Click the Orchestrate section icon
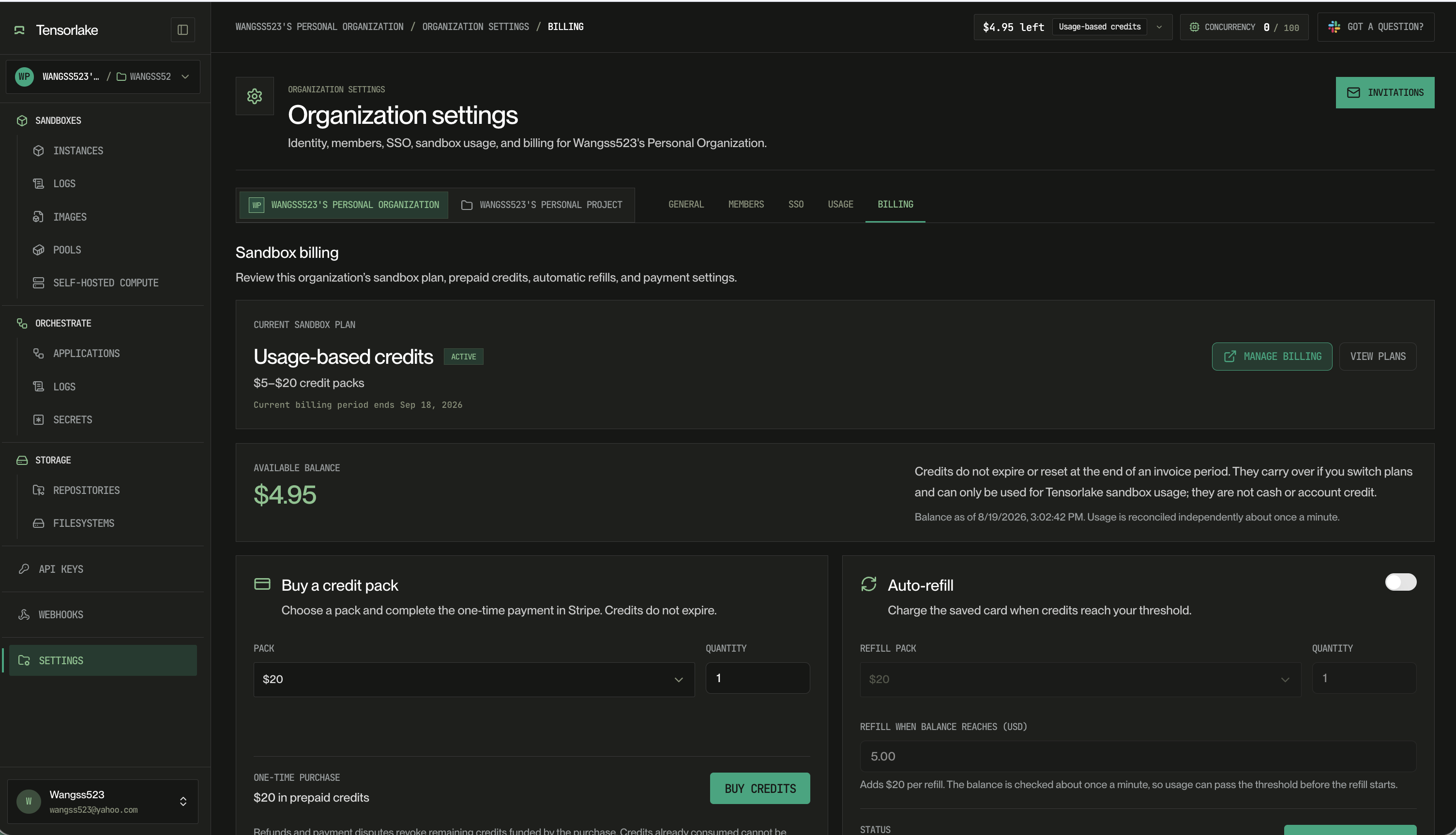1456x835 pixels. [x=22, y=324]
